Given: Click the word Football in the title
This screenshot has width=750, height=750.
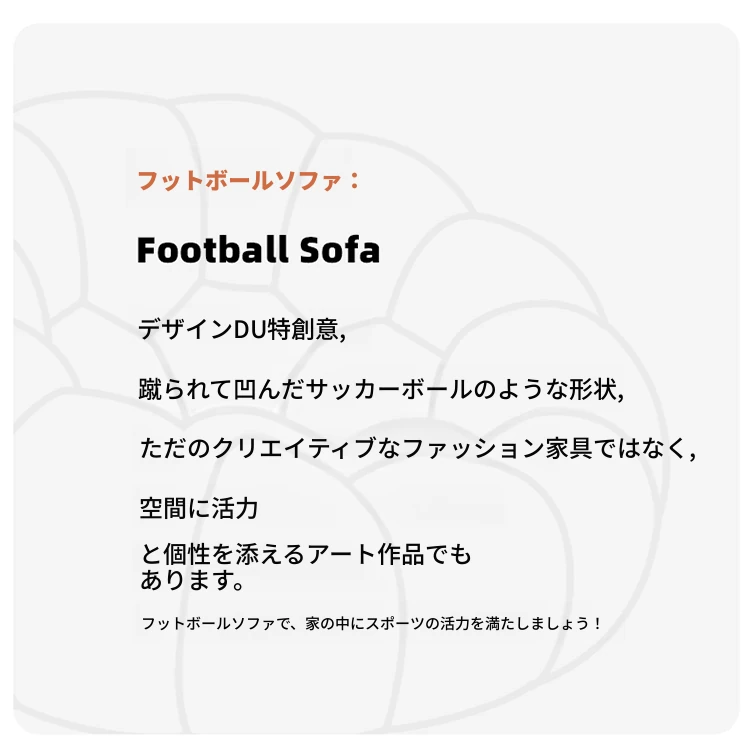Looking at the screenshot, I should click(x=213, y=250).
